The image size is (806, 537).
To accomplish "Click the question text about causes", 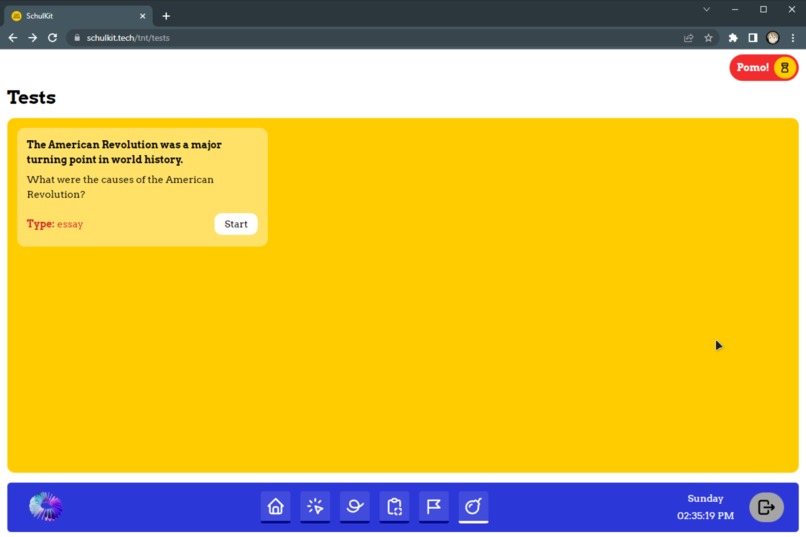I will point(120,187).
